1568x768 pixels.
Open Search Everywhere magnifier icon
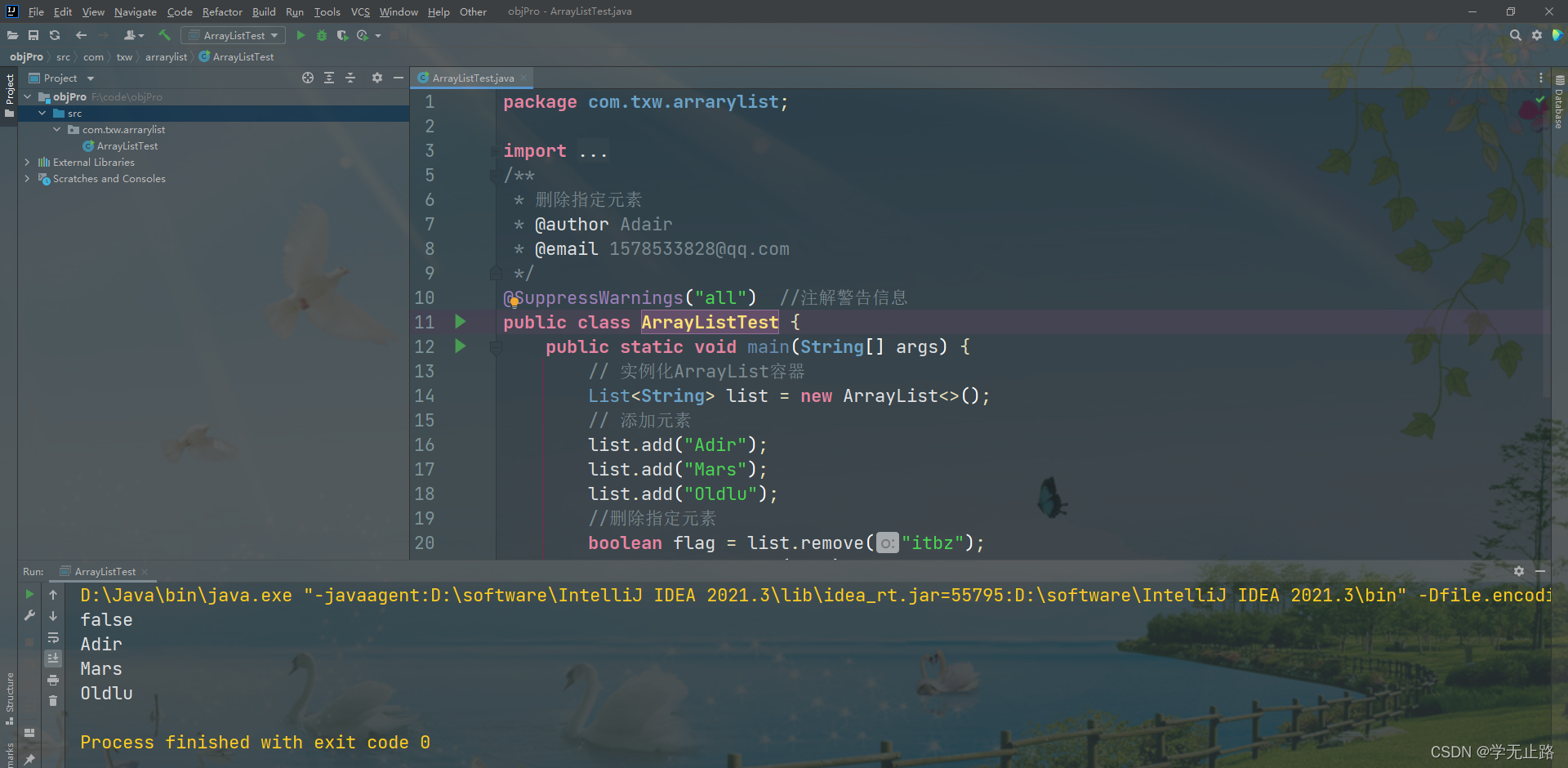(1516, 35)
